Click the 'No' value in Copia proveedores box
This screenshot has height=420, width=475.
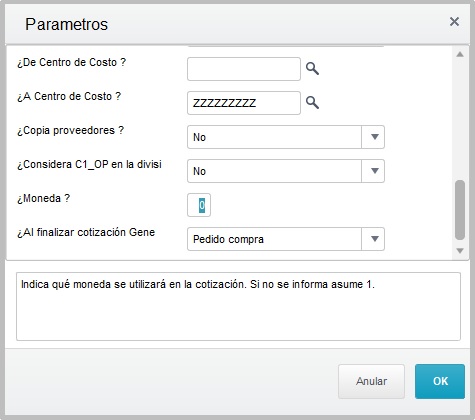coord(199,137)
